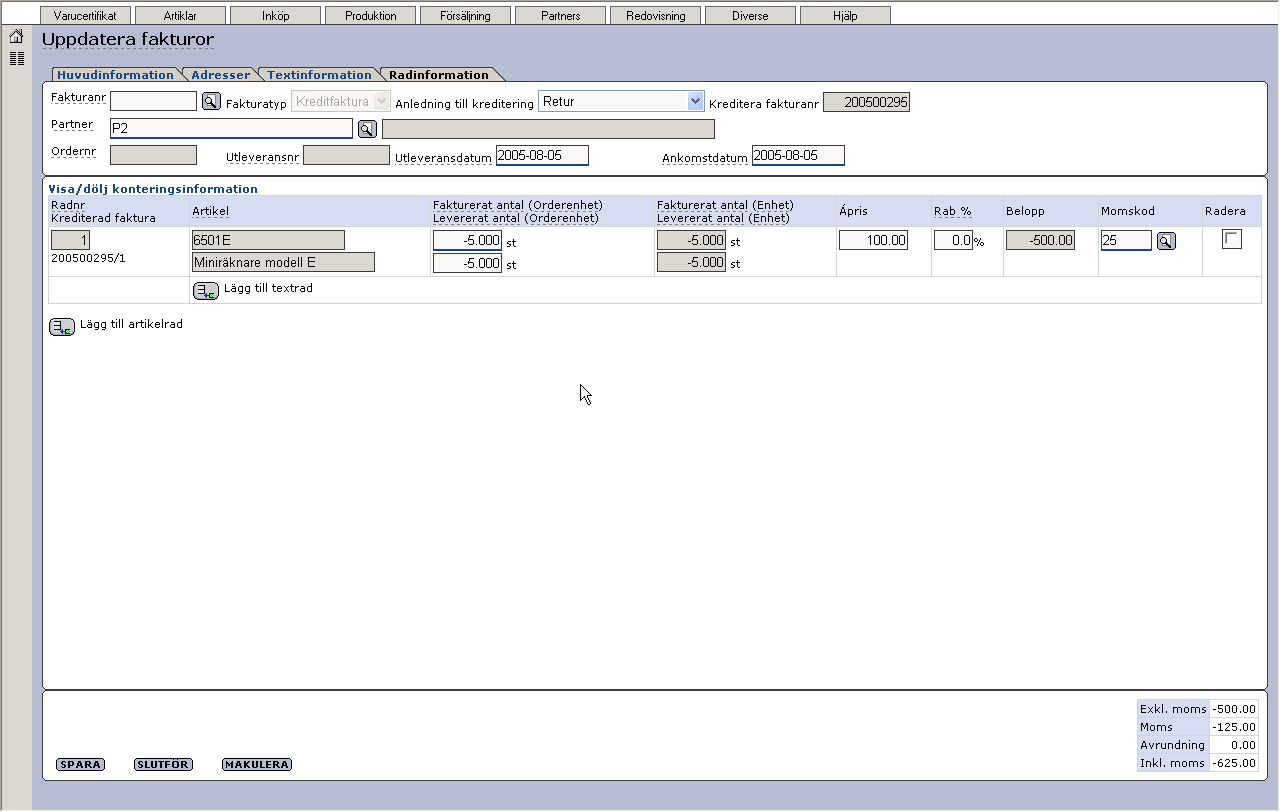The image size is (1280, 812).
Task: Open the Fakturatyp dropdown
Action: coord(341,101)
